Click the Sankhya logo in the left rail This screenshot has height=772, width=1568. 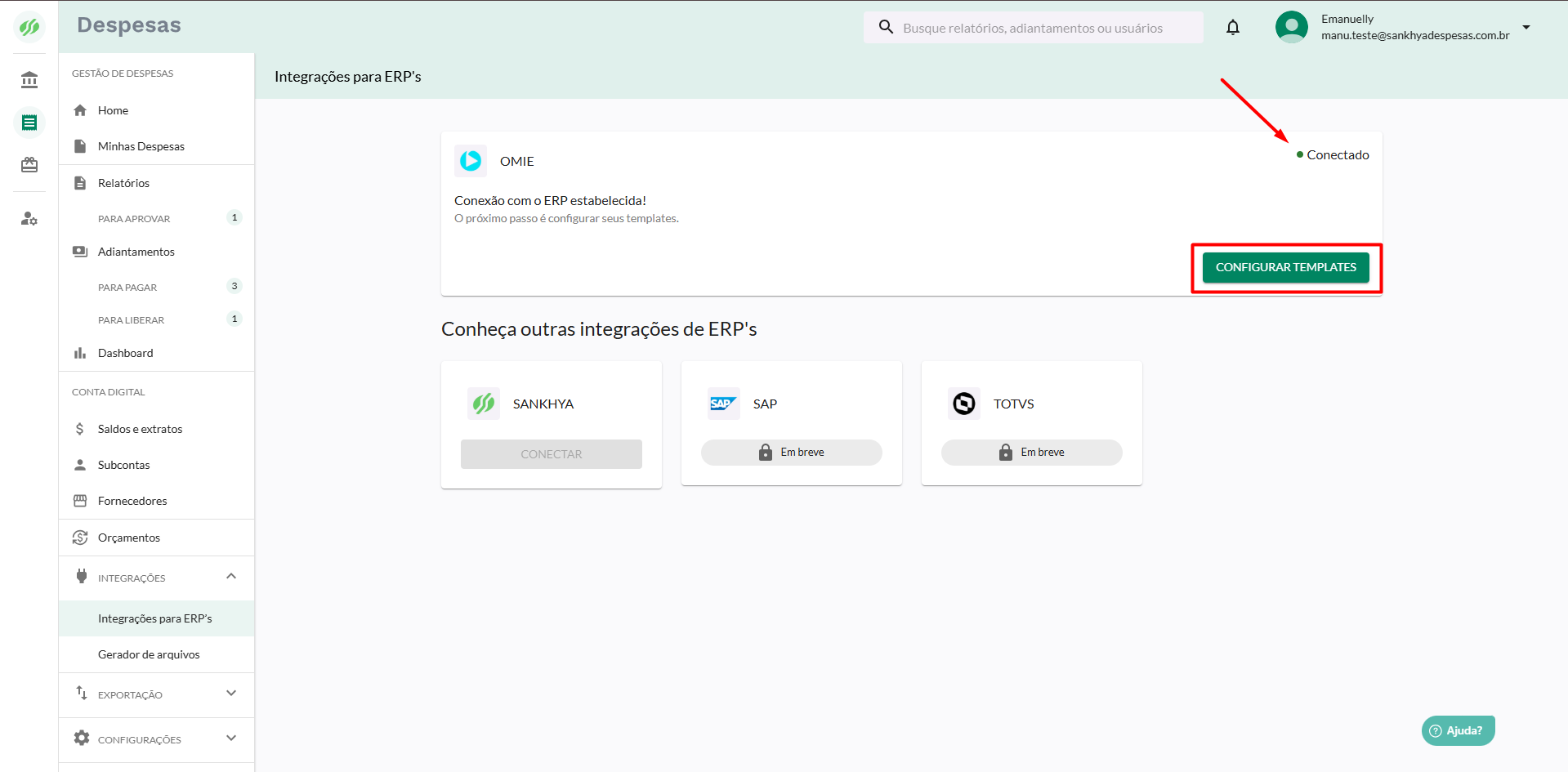click(x=29, y=27)
